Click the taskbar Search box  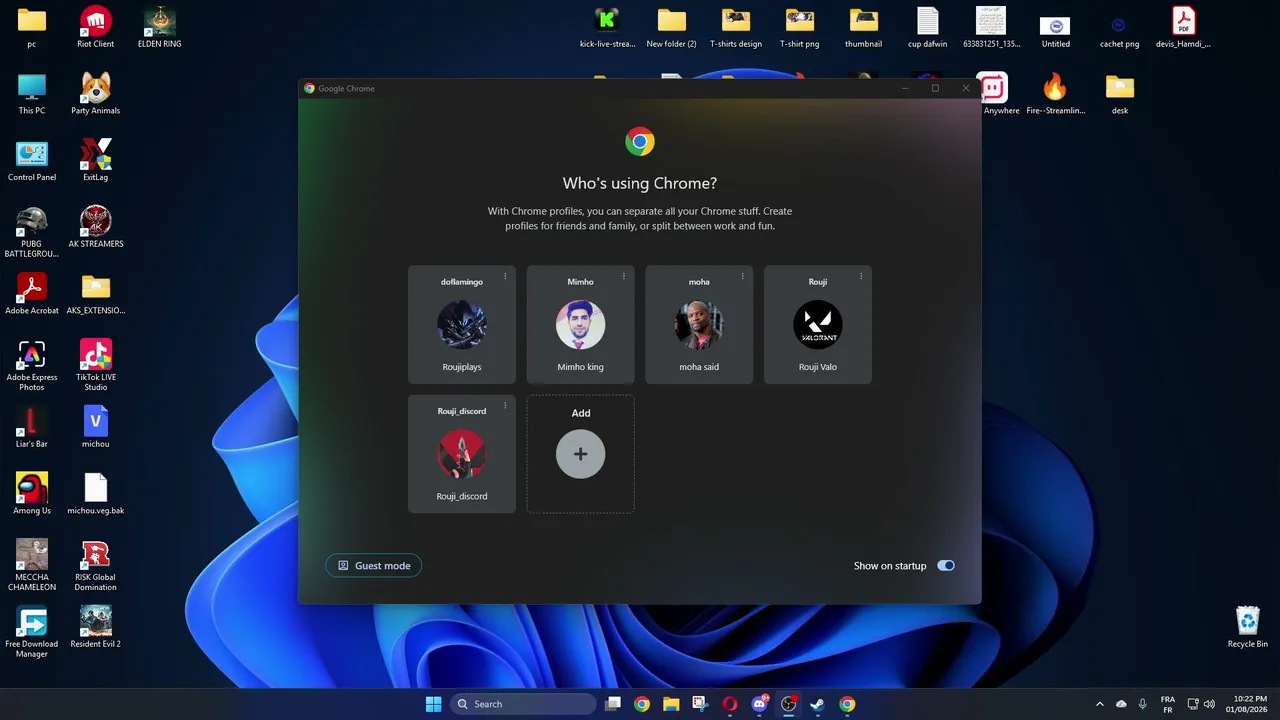click(523, 704)
